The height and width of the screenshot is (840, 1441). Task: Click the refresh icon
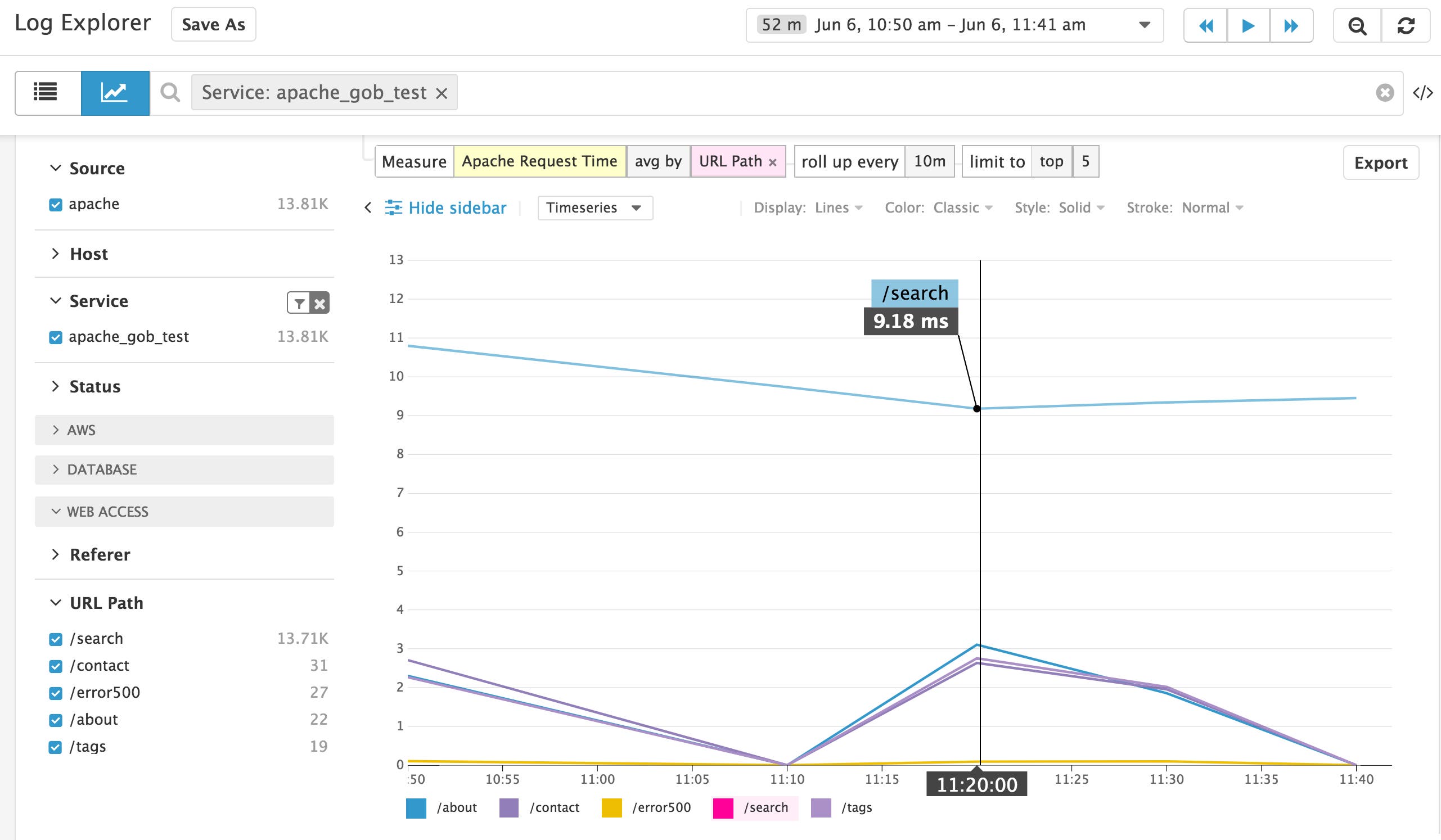[x=1407, y=25]
